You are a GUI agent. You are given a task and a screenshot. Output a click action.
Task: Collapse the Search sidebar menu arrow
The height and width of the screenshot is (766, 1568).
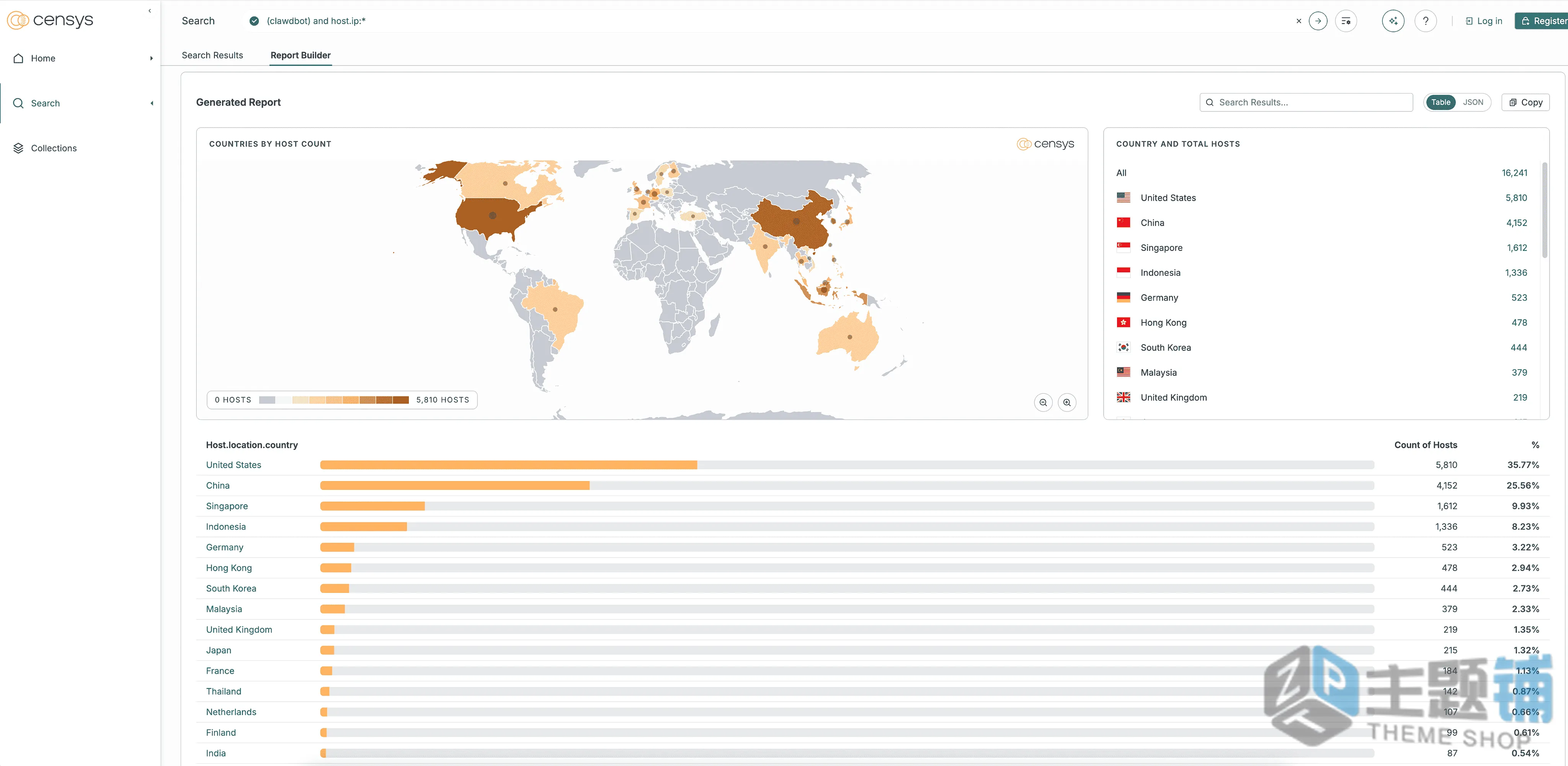coord(152,103)
